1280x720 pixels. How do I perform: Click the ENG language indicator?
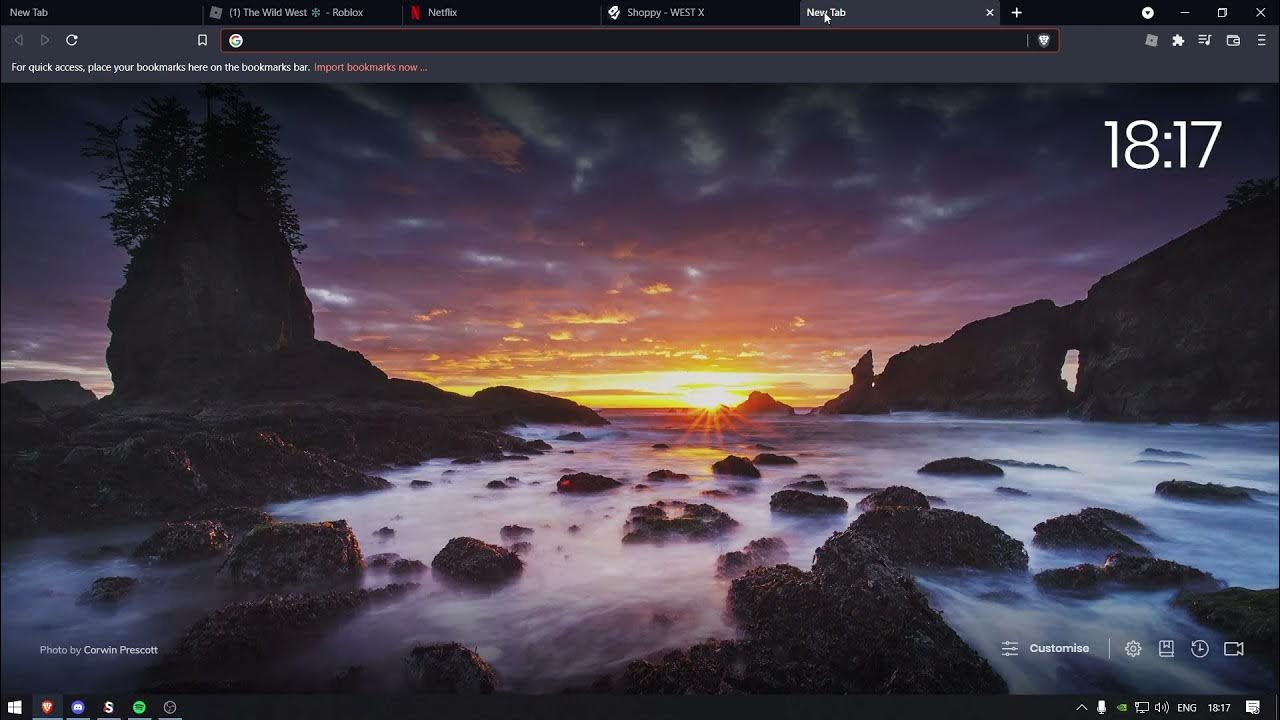point(1187,708)
